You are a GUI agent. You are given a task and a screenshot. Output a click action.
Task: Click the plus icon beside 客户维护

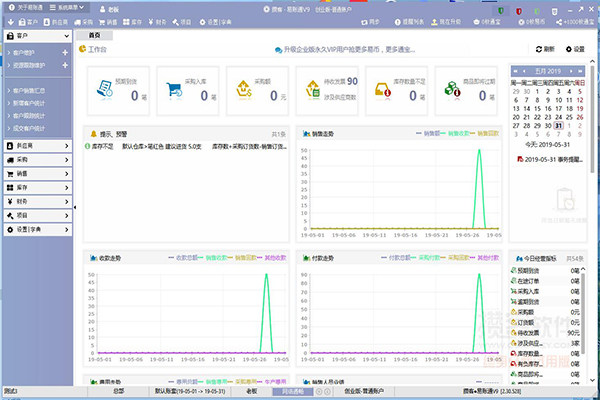(65, 52)
